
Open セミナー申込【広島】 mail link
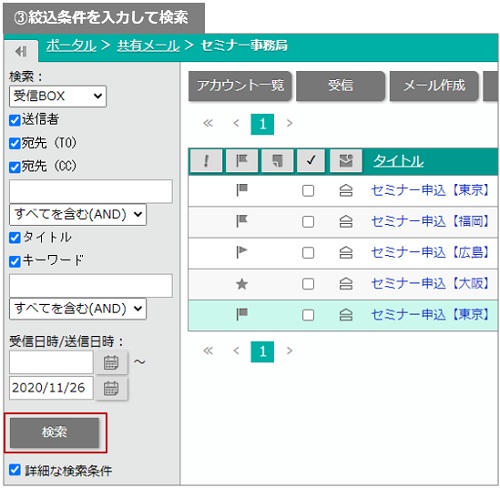click(430, 252)
